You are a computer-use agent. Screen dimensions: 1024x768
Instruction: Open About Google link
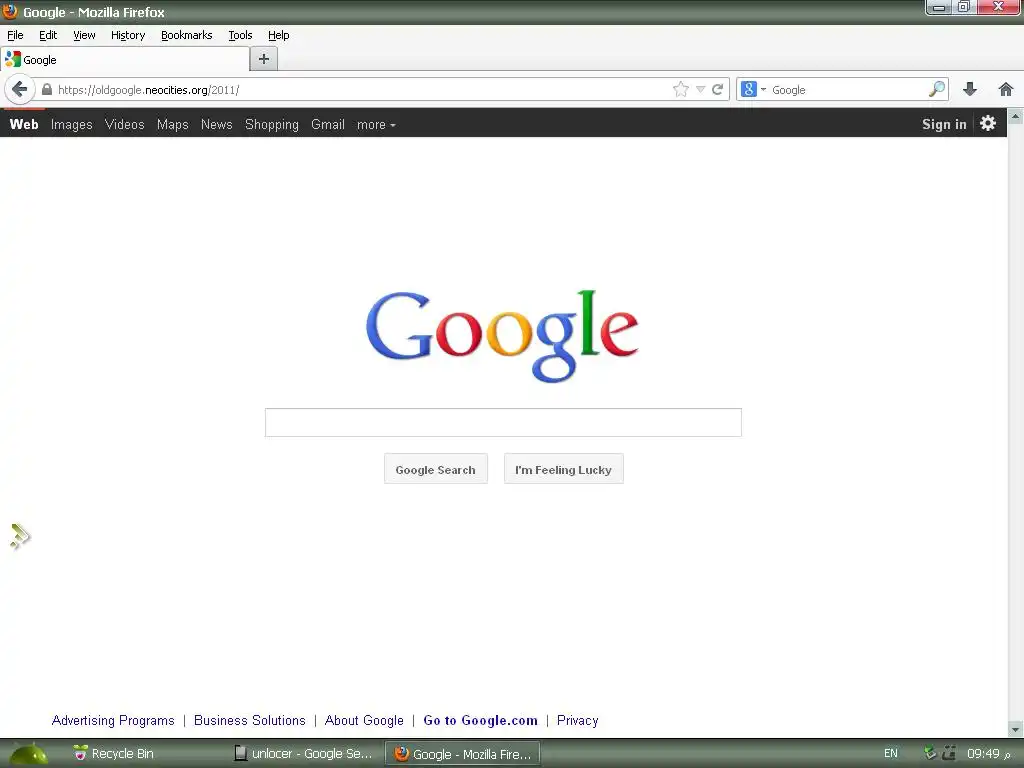coord(364,720)
